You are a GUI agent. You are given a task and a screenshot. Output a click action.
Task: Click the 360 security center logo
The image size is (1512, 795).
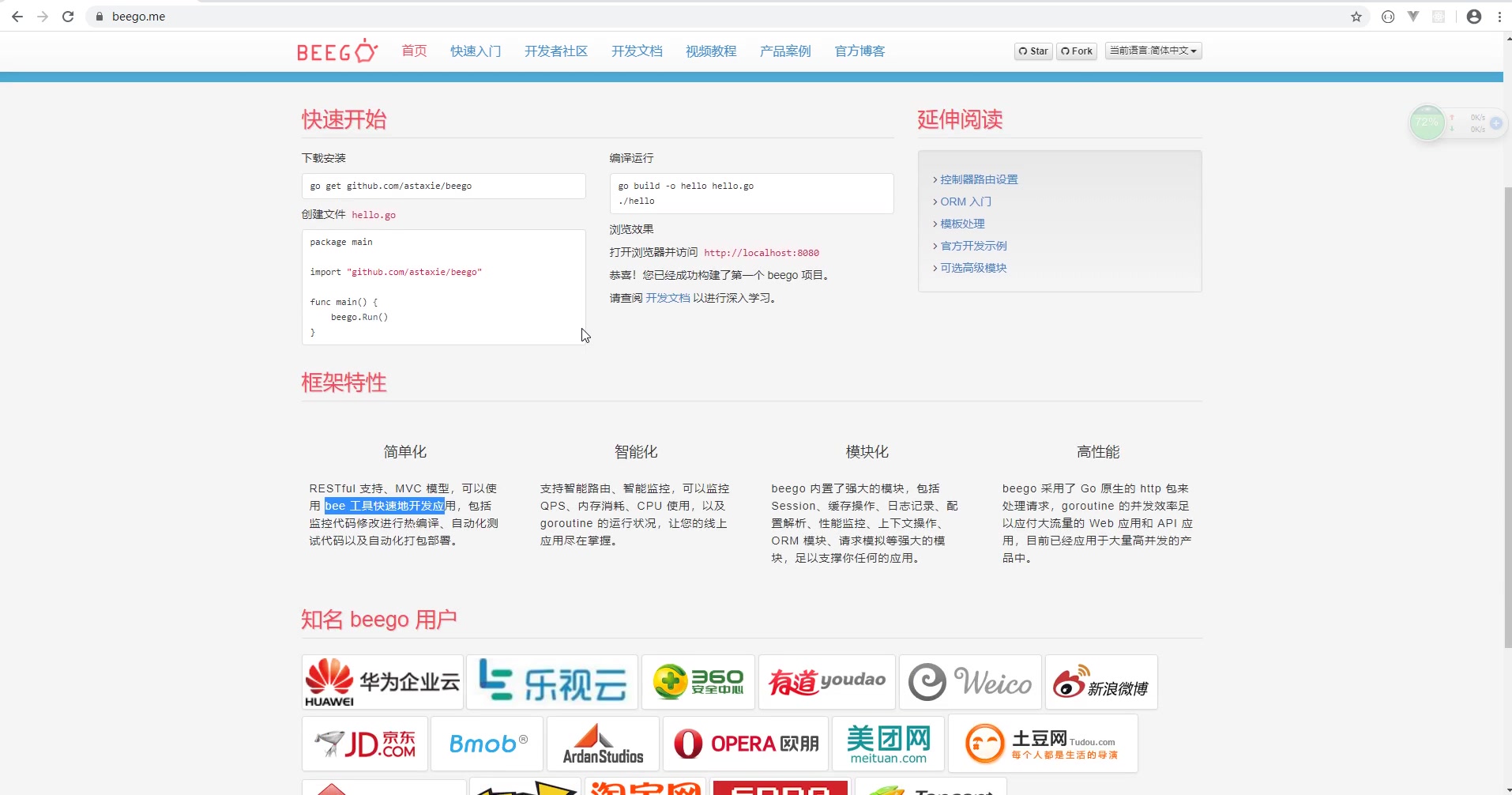tap(698, 682)
